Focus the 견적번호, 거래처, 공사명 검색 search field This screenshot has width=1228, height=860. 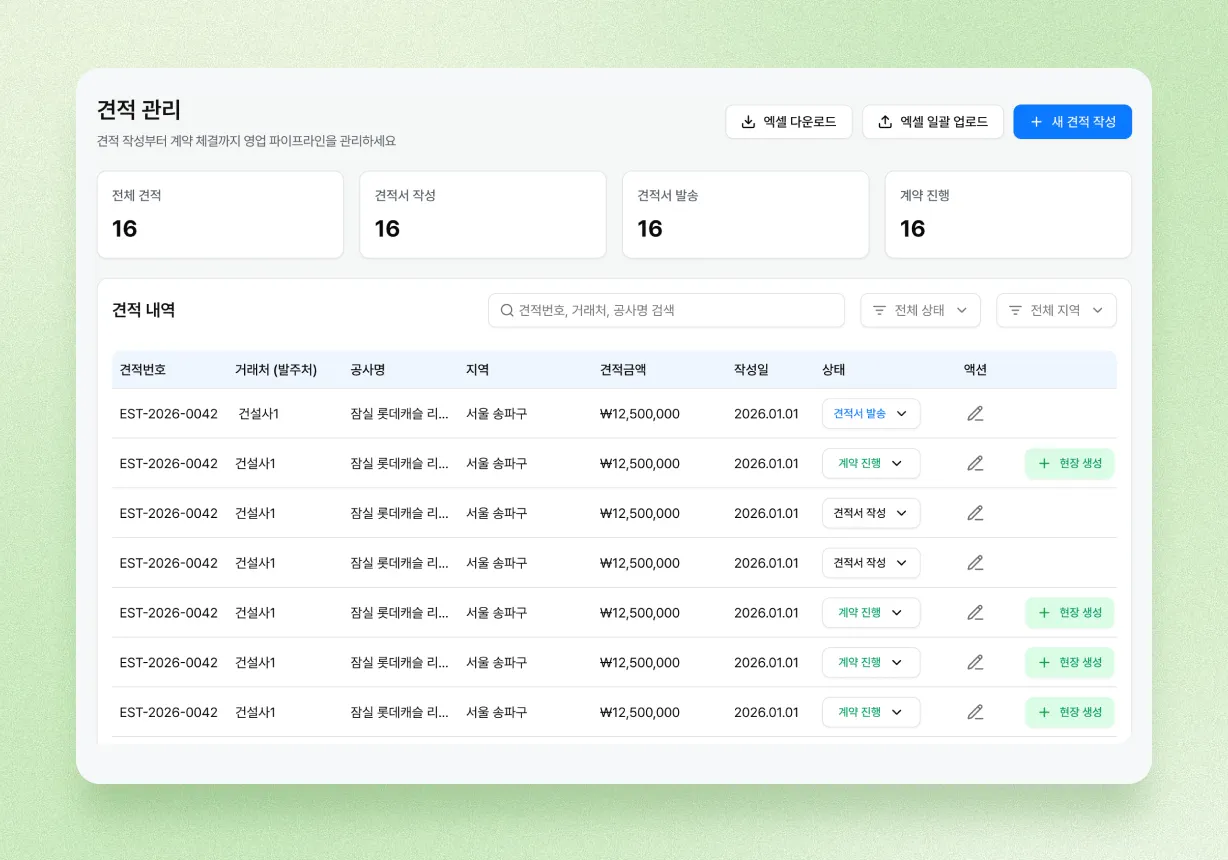point(666,310)
